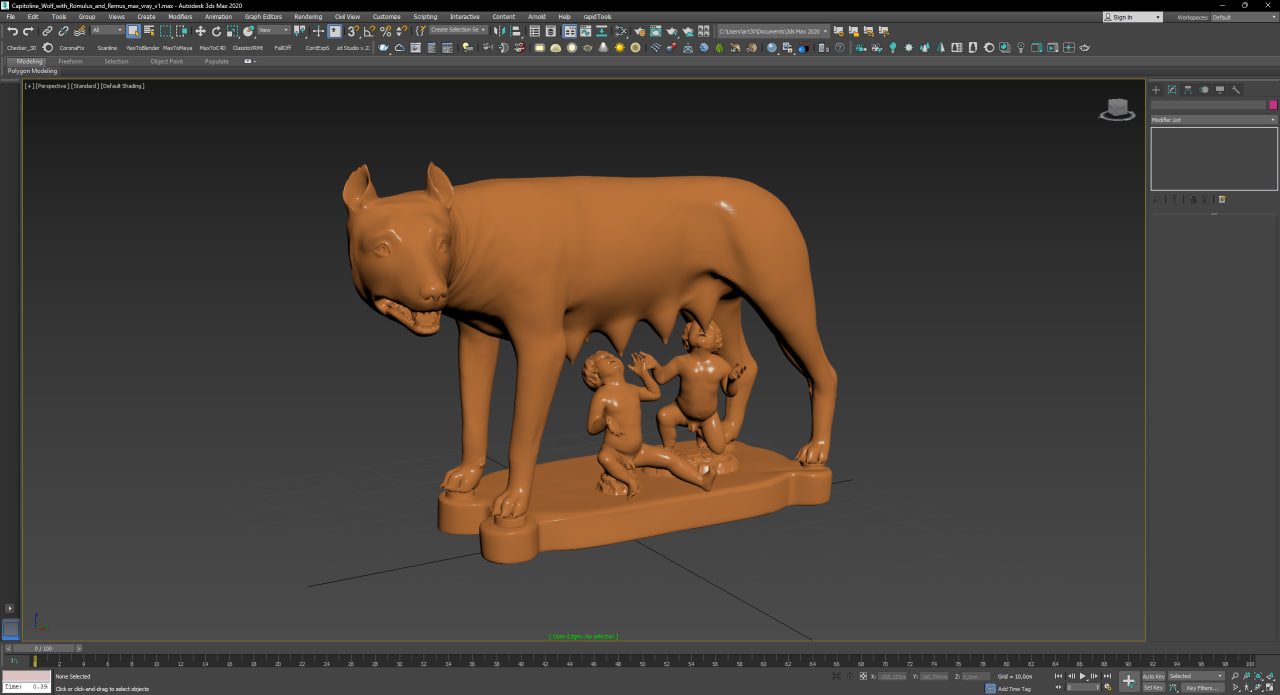Click the Zoom magnifier navigation icon

pos(1235,676)
